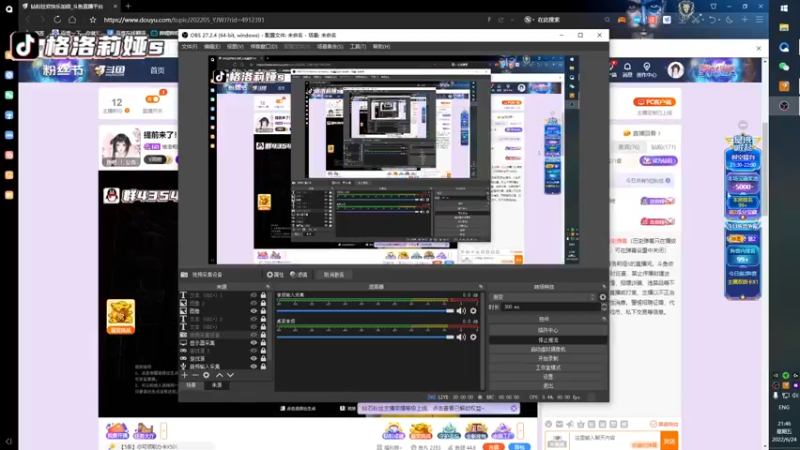Hide the 游戏源 source via eye icon
Screen dimensions: 800x450
point(254,359)
